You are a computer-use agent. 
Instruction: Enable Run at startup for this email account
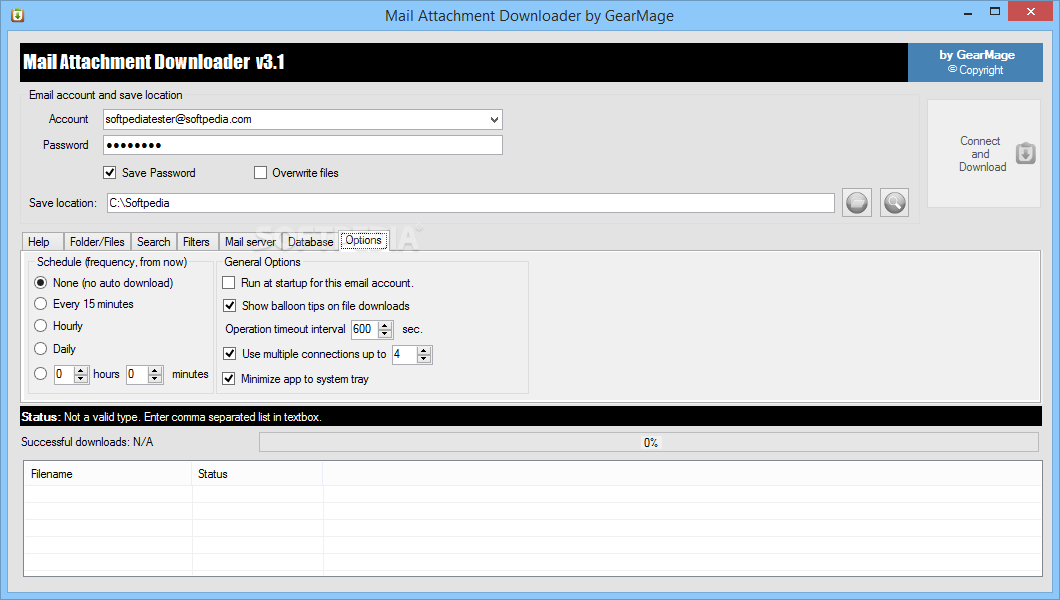point(229,283)
